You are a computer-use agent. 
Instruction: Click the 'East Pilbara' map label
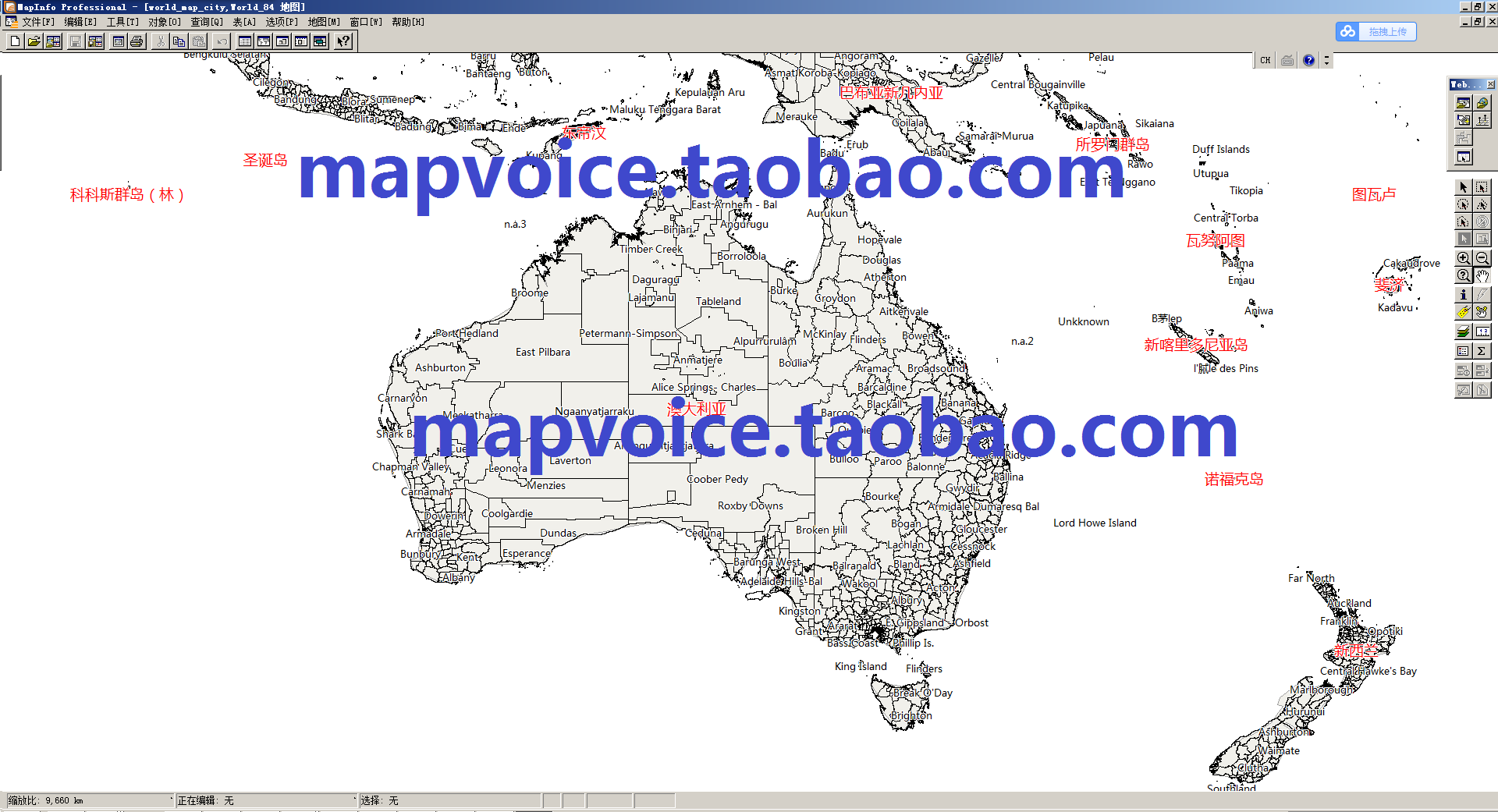coord(543,352)
